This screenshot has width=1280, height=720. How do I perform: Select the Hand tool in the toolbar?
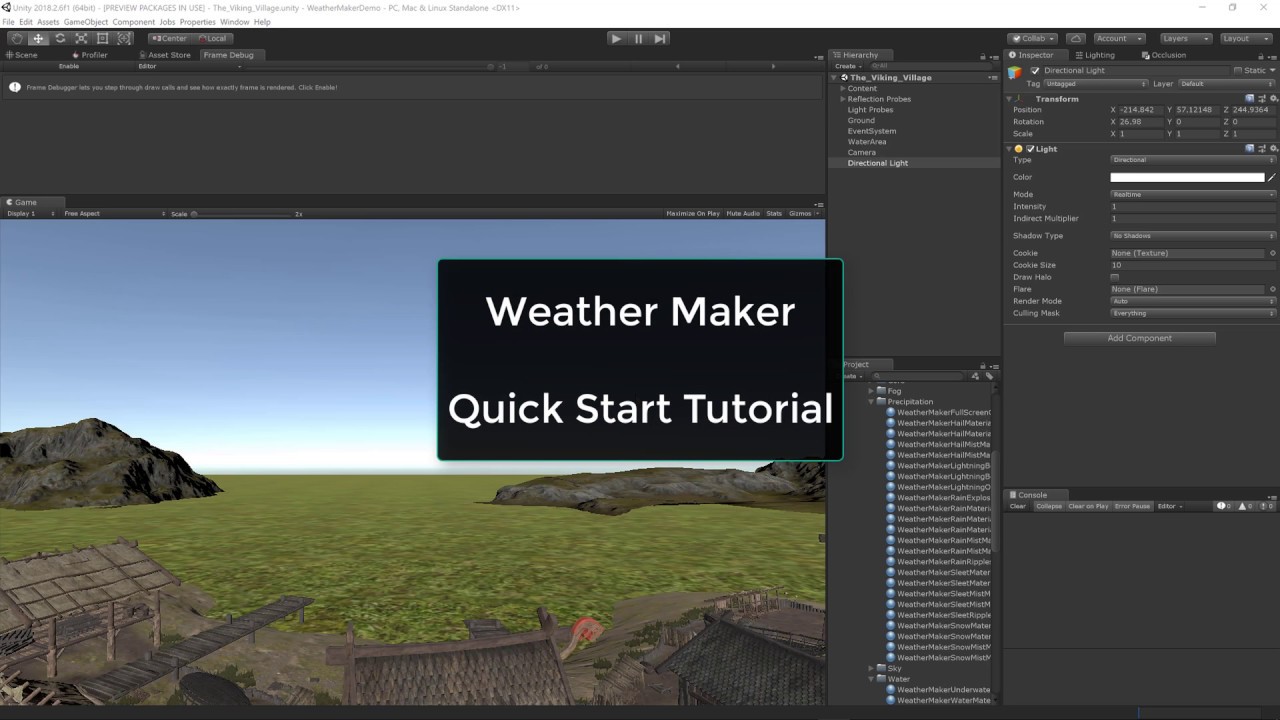coord(17,38)
